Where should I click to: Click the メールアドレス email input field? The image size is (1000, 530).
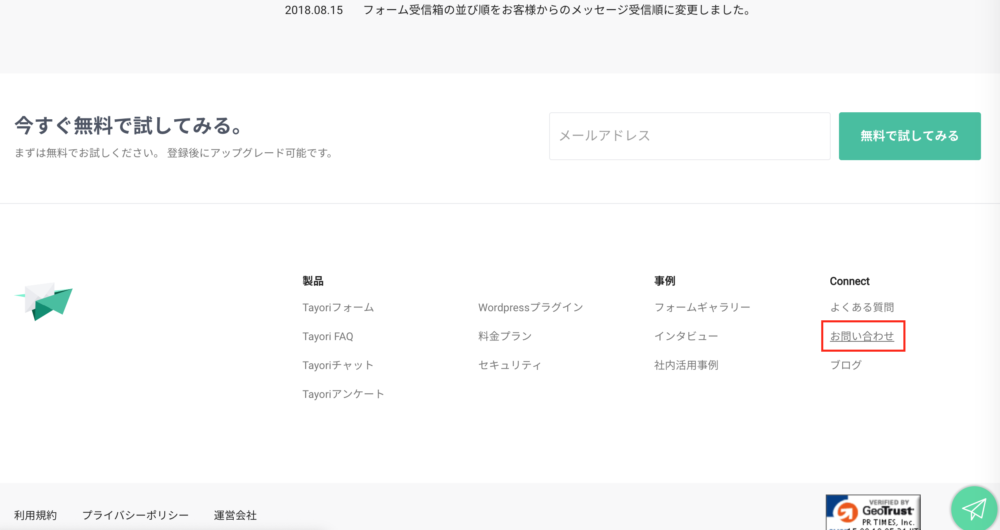click(x=689, y=136)
